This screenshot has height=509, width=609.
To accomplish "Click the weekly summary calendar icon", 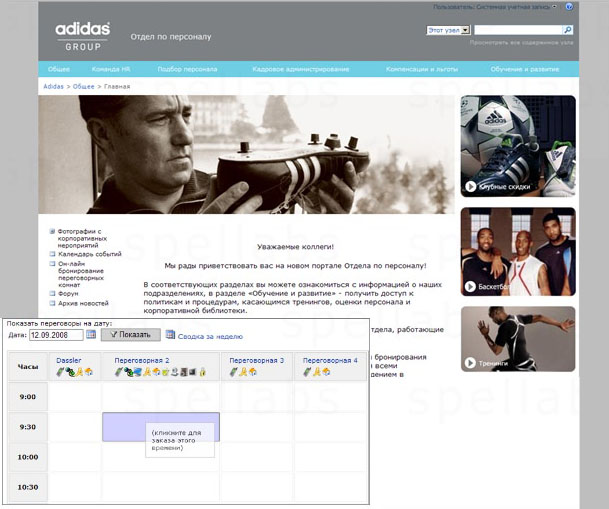I will coord(170,334).
